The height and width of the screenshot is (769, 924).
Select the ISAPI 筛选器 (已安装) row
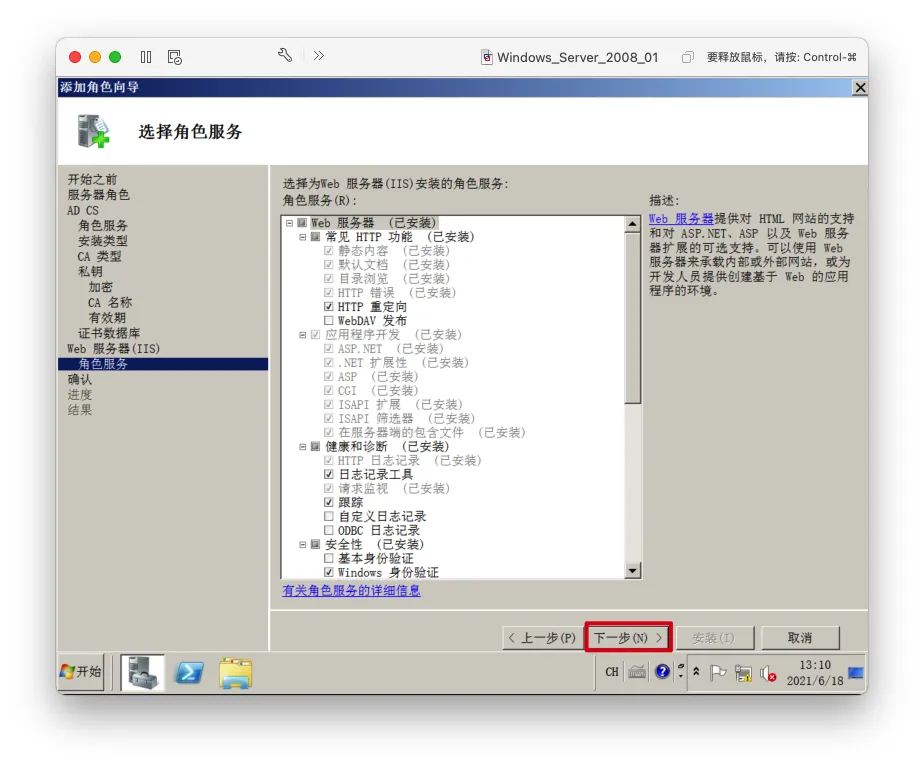406,418
